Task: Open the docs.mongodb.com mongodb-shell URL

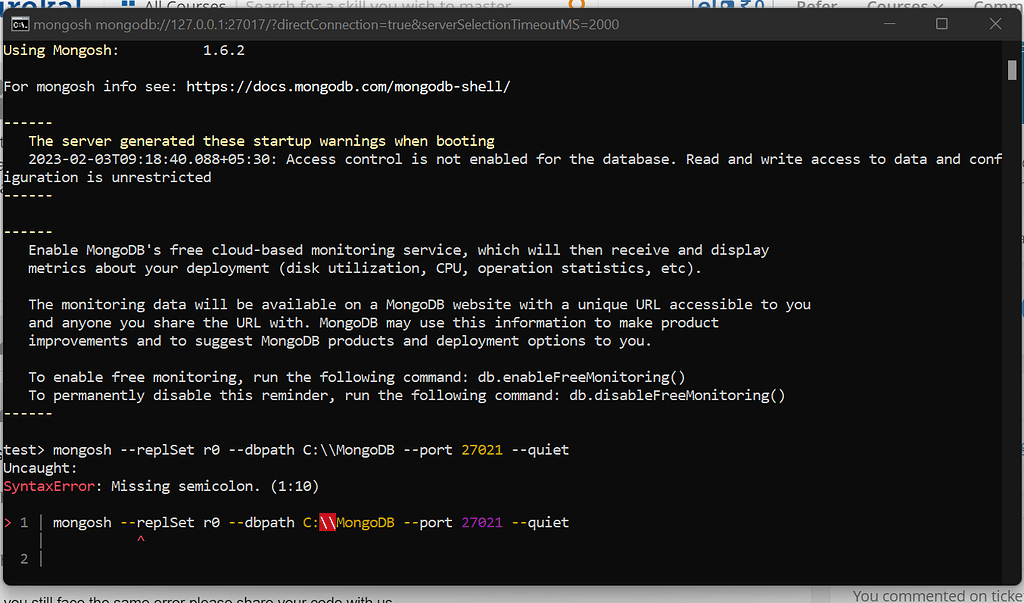Action: coord(348,87)
